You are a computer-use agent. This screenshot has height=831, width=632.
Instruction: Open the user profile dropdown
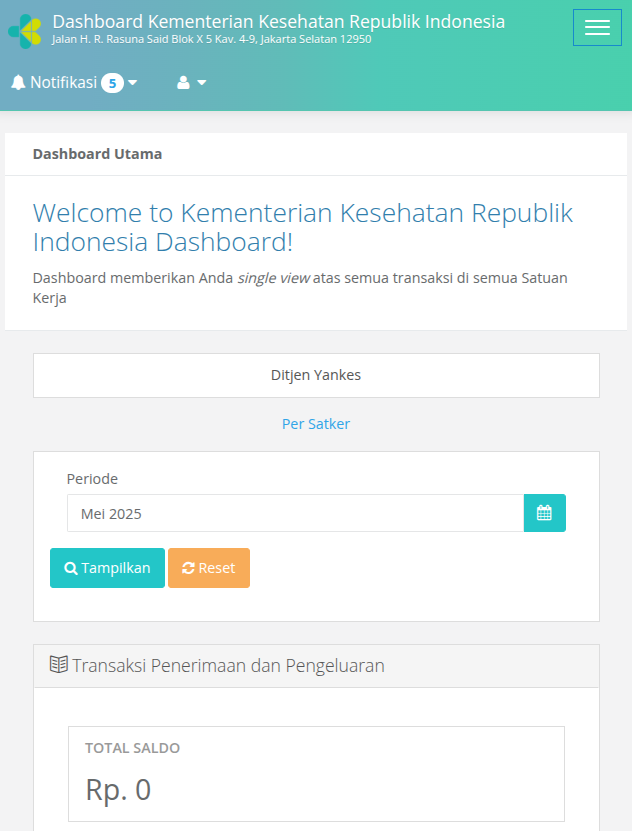tap(191, 83)
